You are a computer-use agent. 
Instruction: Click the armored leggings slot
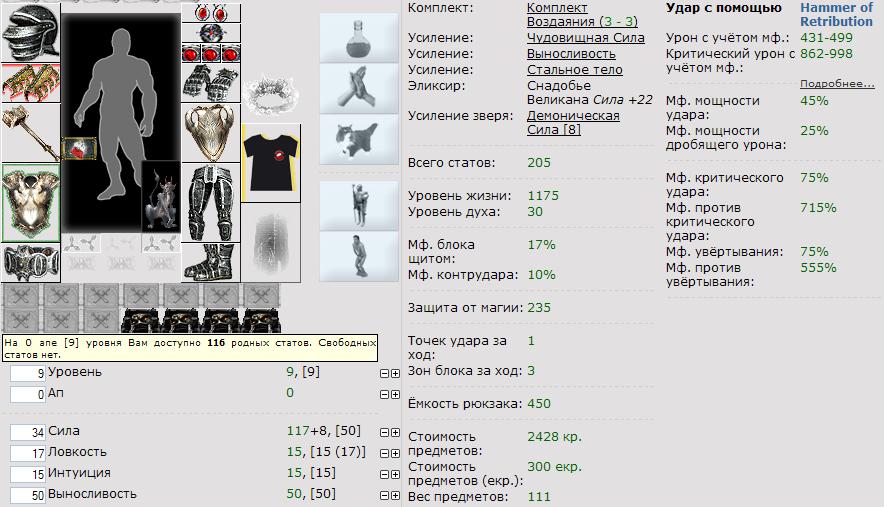[x=211, y=203]
